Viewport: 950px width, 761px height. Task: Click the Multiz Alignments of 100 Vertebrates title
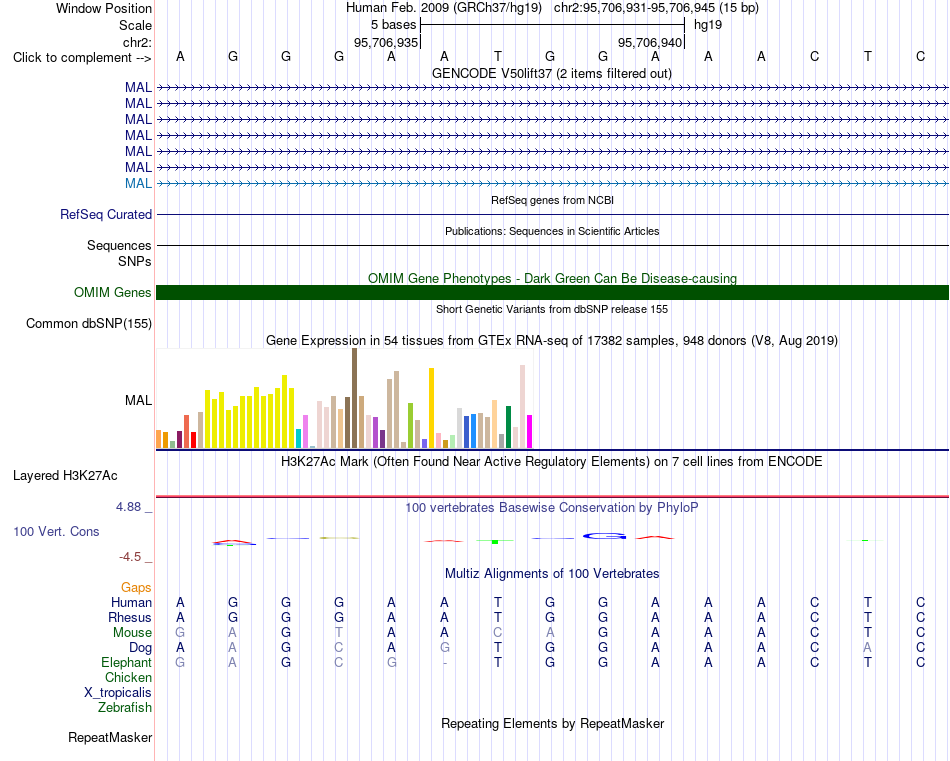pos(552,574)
